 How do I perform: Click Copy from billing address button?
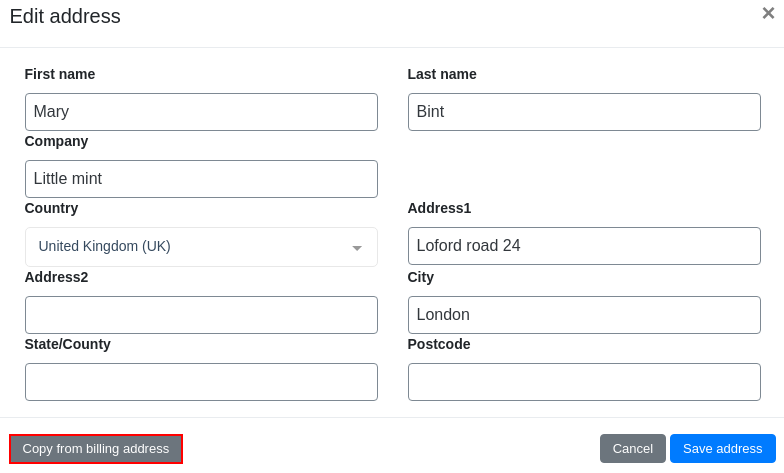pyautogui.click(x=96, y=448)
